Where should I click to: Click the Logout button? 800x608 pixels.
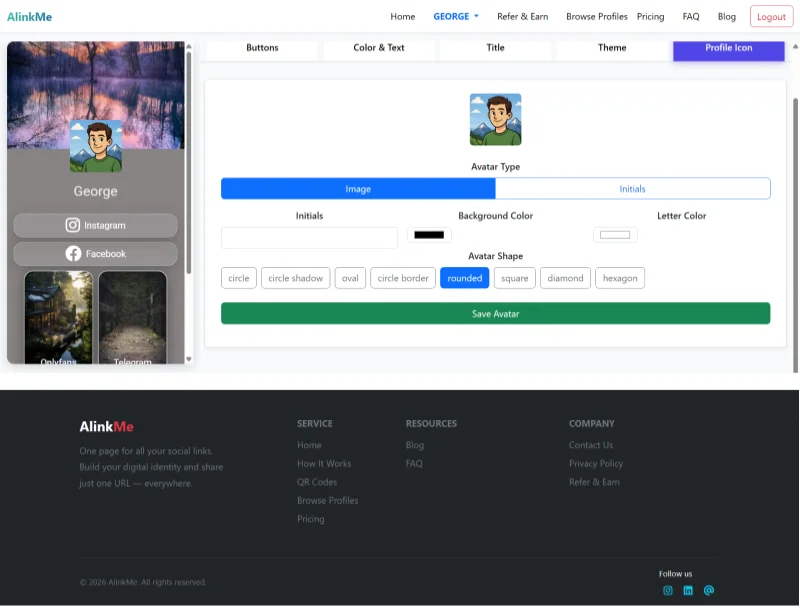[771, 16]
